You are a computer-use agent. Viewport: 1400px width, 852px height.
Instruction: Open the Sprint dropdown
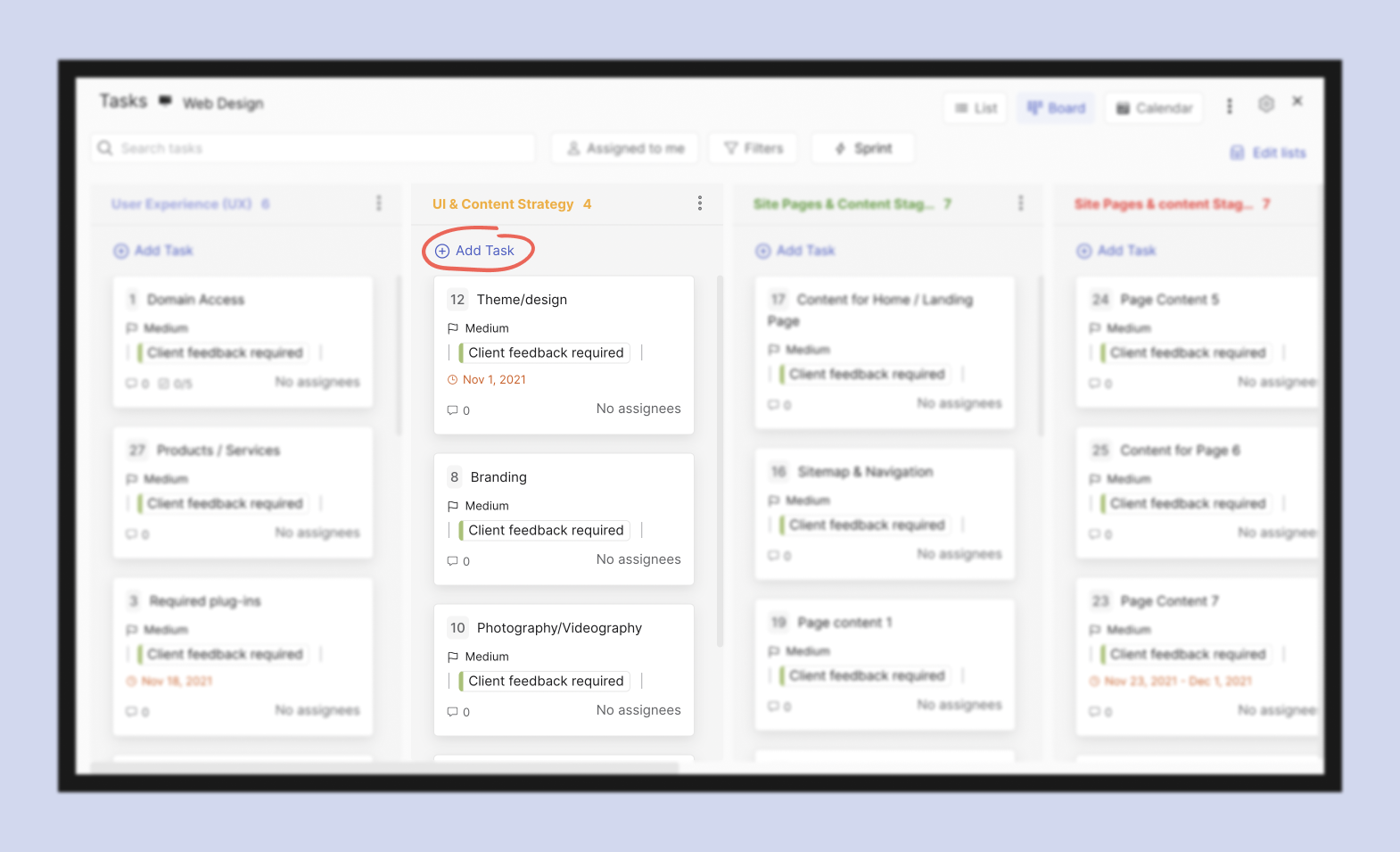pos(862,148)
